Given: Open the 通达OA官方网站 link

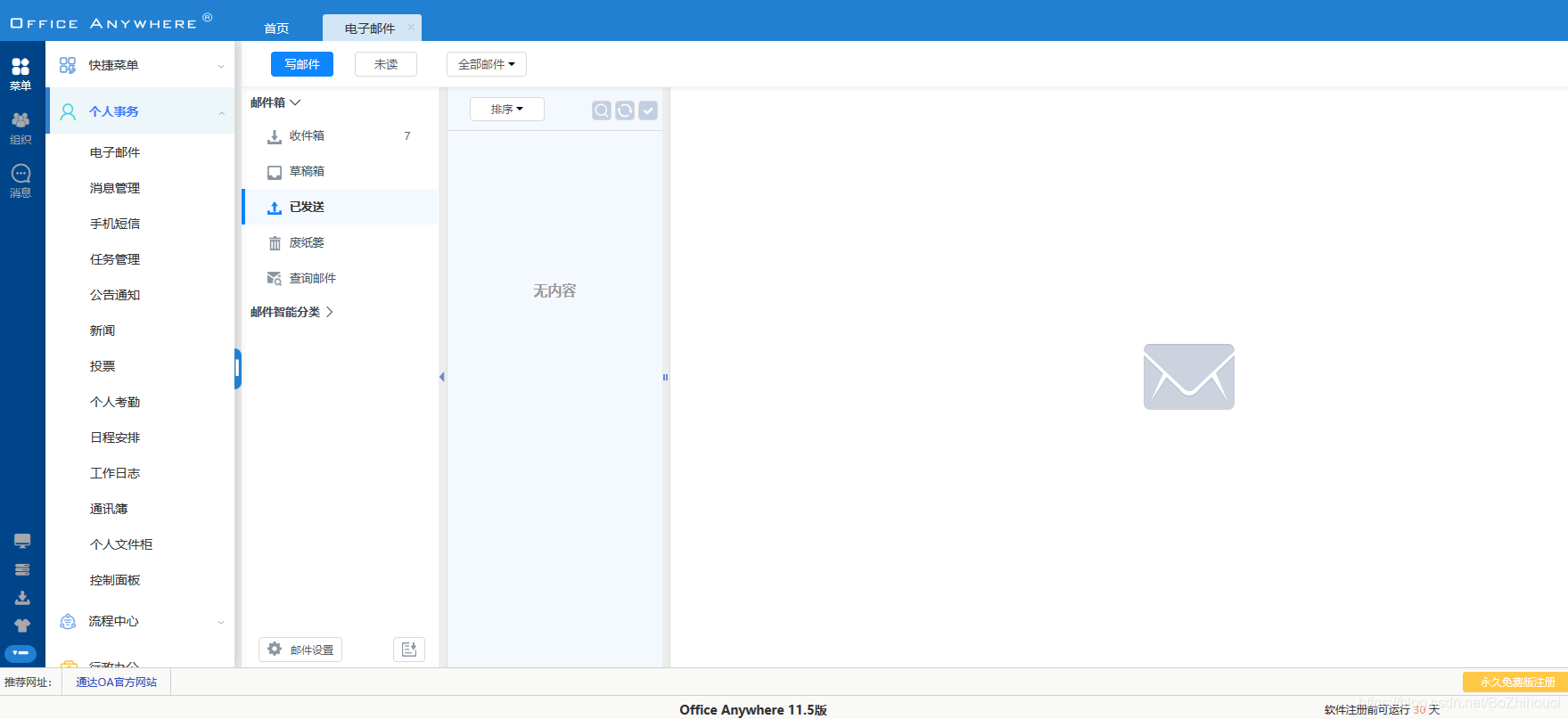Looking at the screenshot, I should pyautogui.click(x=116, y=682).
